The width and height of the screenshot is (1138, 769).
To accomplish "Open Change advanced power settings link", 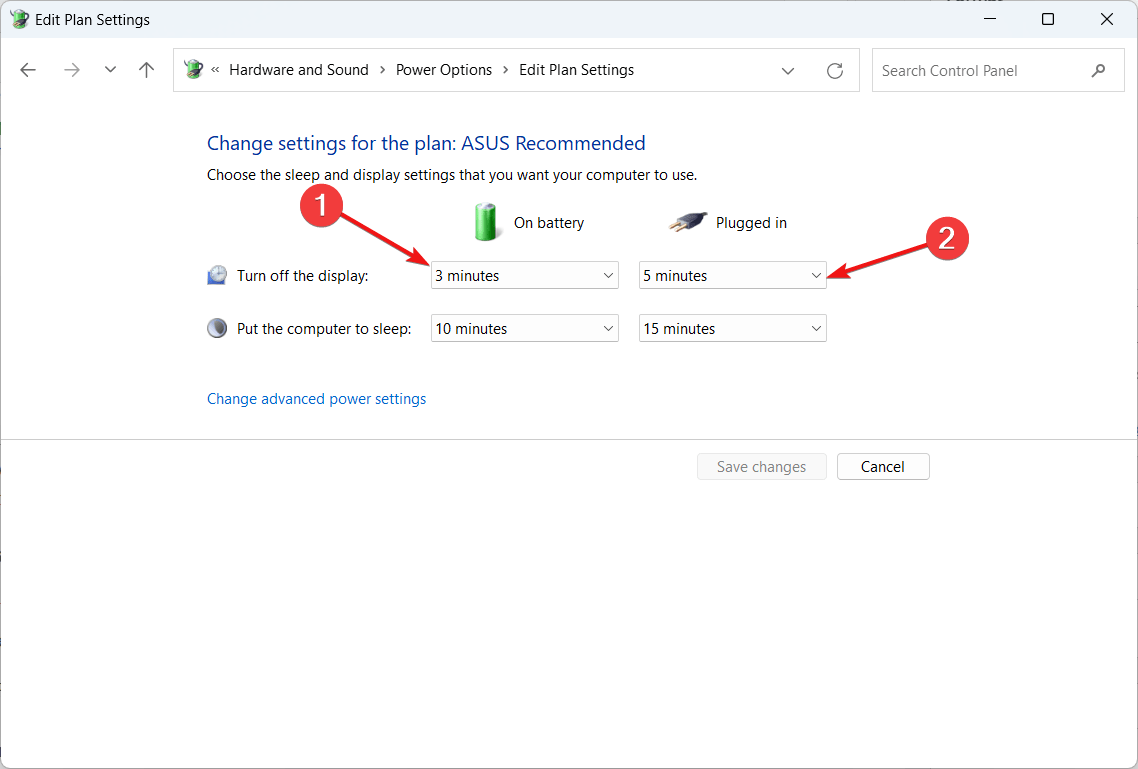I will 316,399.
